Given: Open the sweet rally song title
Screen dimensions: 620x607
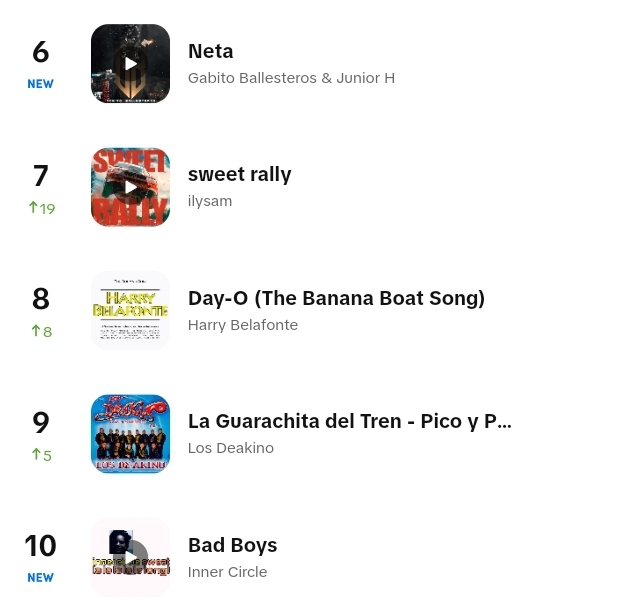Looking at the screenshot, I should pyautogui.click(x=240, y=174).
